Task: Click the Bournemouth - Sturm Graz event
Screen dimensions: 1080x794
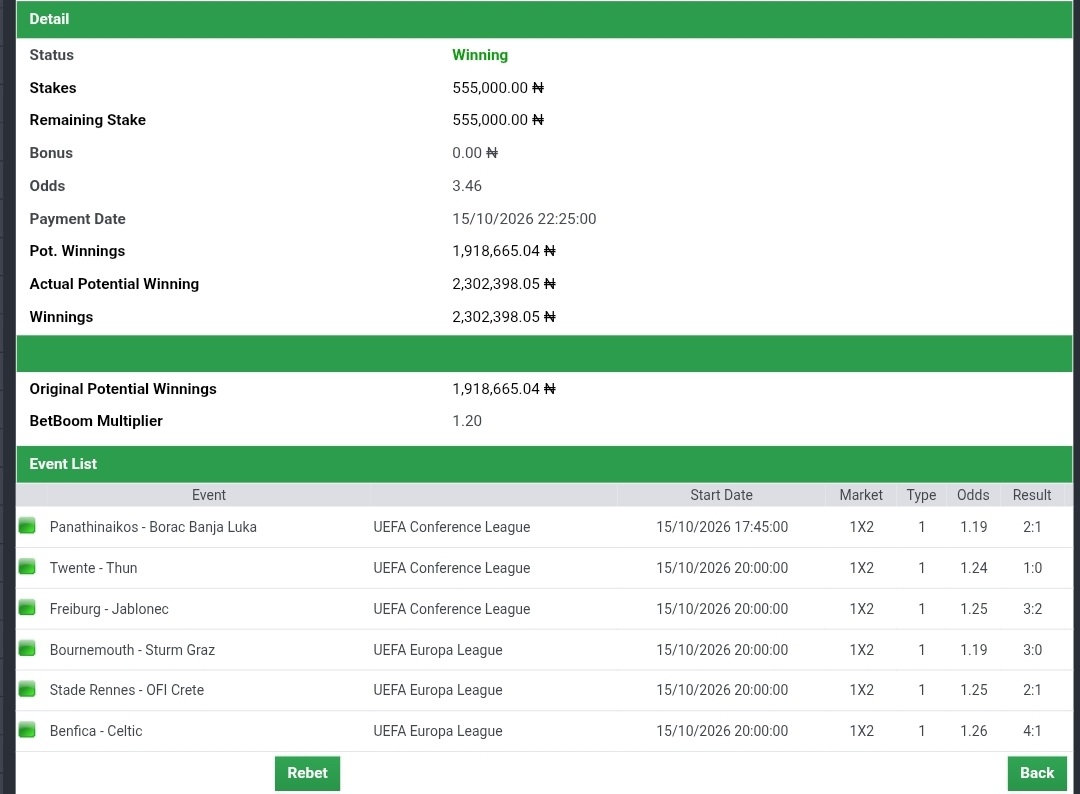Action: click(132, 649)
